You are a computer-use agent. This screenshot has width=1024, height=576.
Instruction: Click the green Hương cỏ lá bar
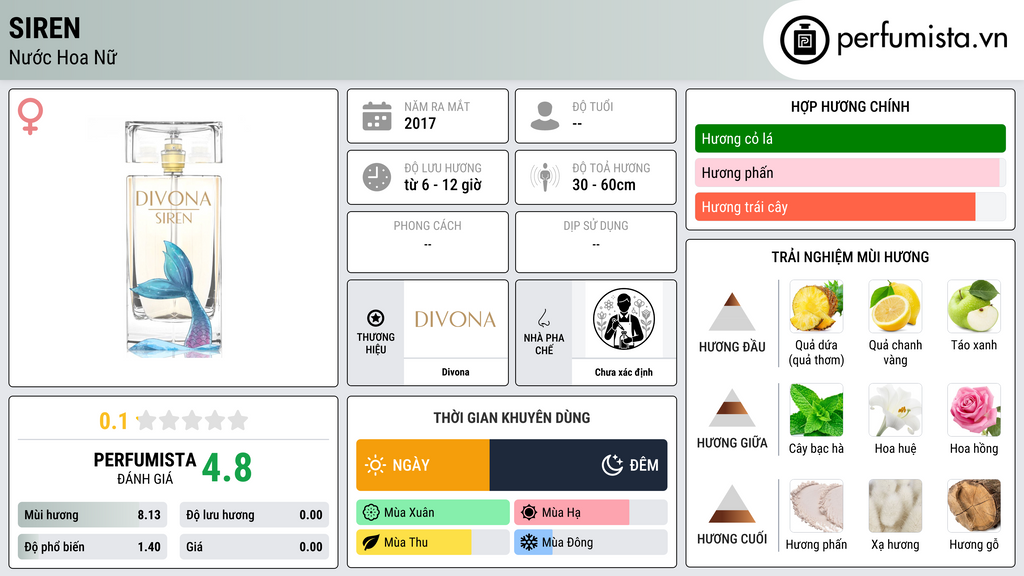coord(850,138)
